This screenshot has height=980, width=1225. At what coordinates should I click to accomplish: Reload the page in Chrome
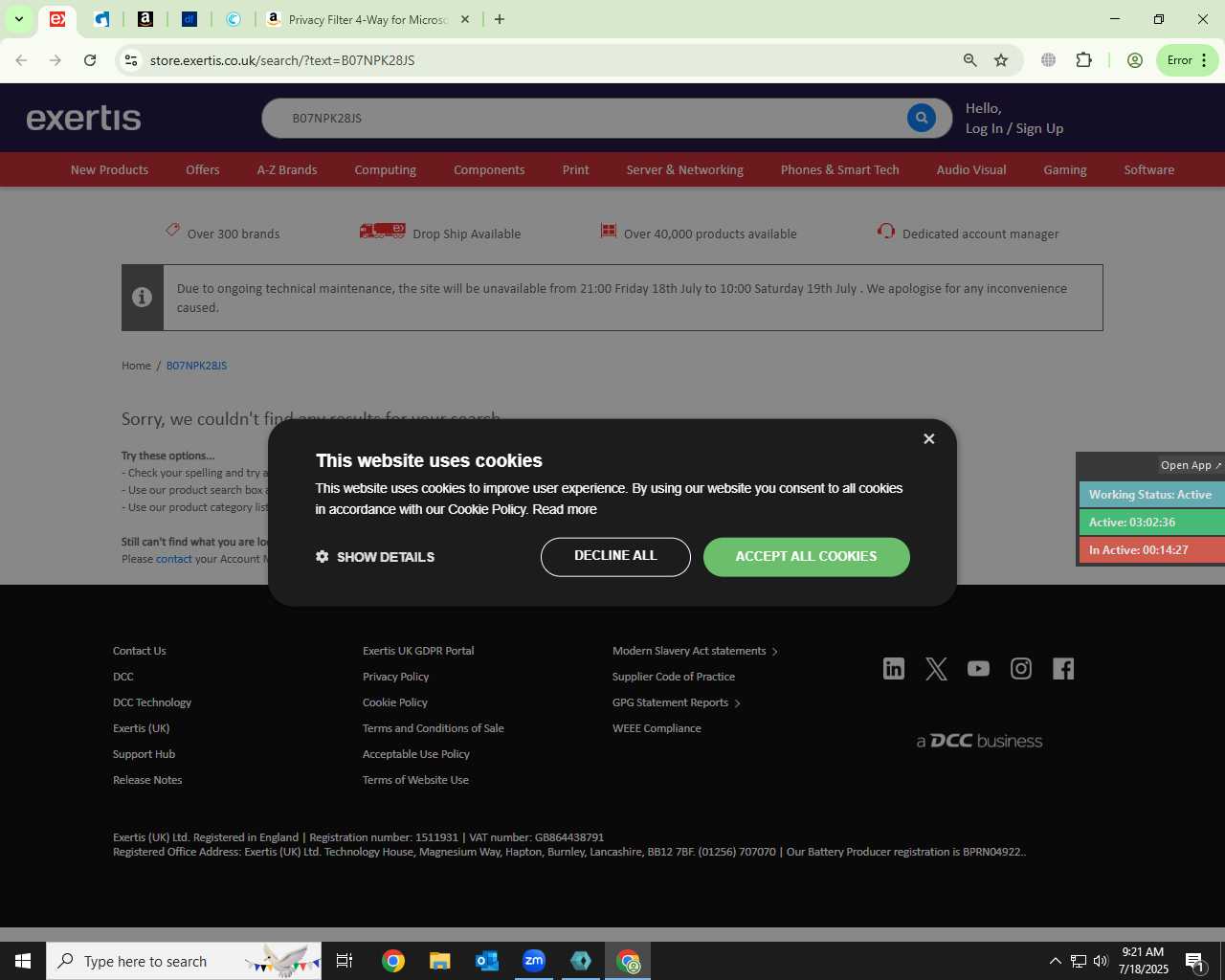click(x=90, y=60)
